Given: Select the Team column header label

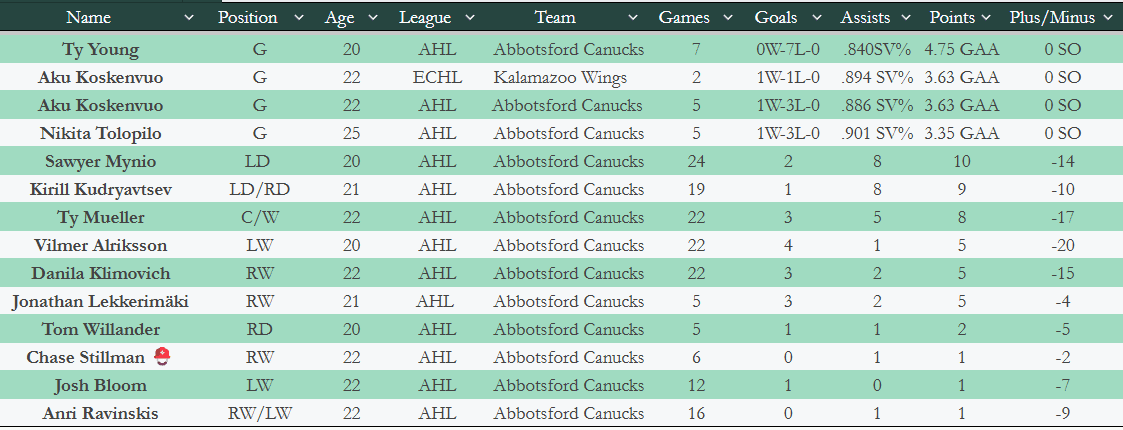Looking at the screenshot, I should coord(555,18).
